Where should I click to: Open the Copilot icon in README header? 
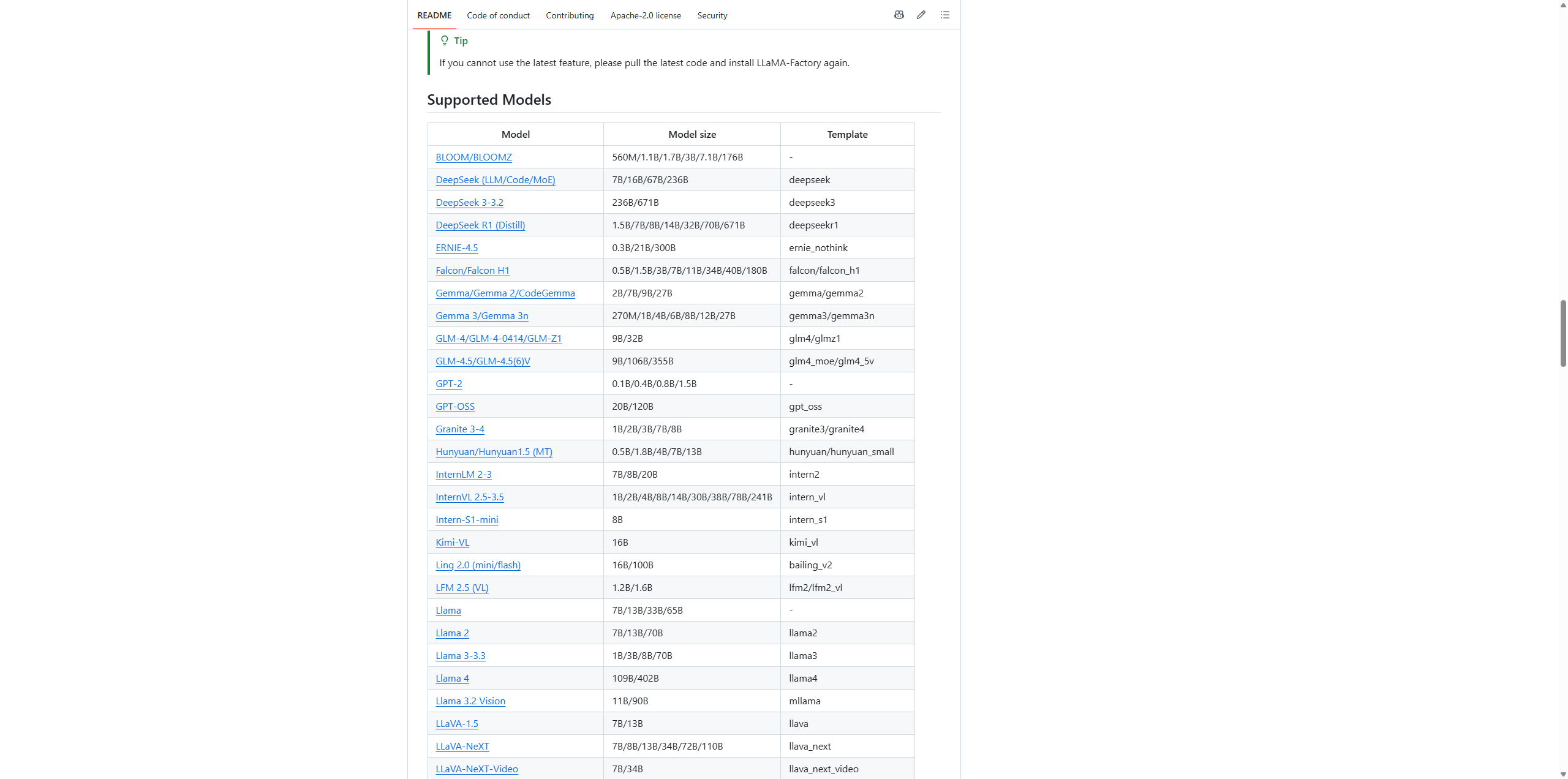tap(899, 15)
